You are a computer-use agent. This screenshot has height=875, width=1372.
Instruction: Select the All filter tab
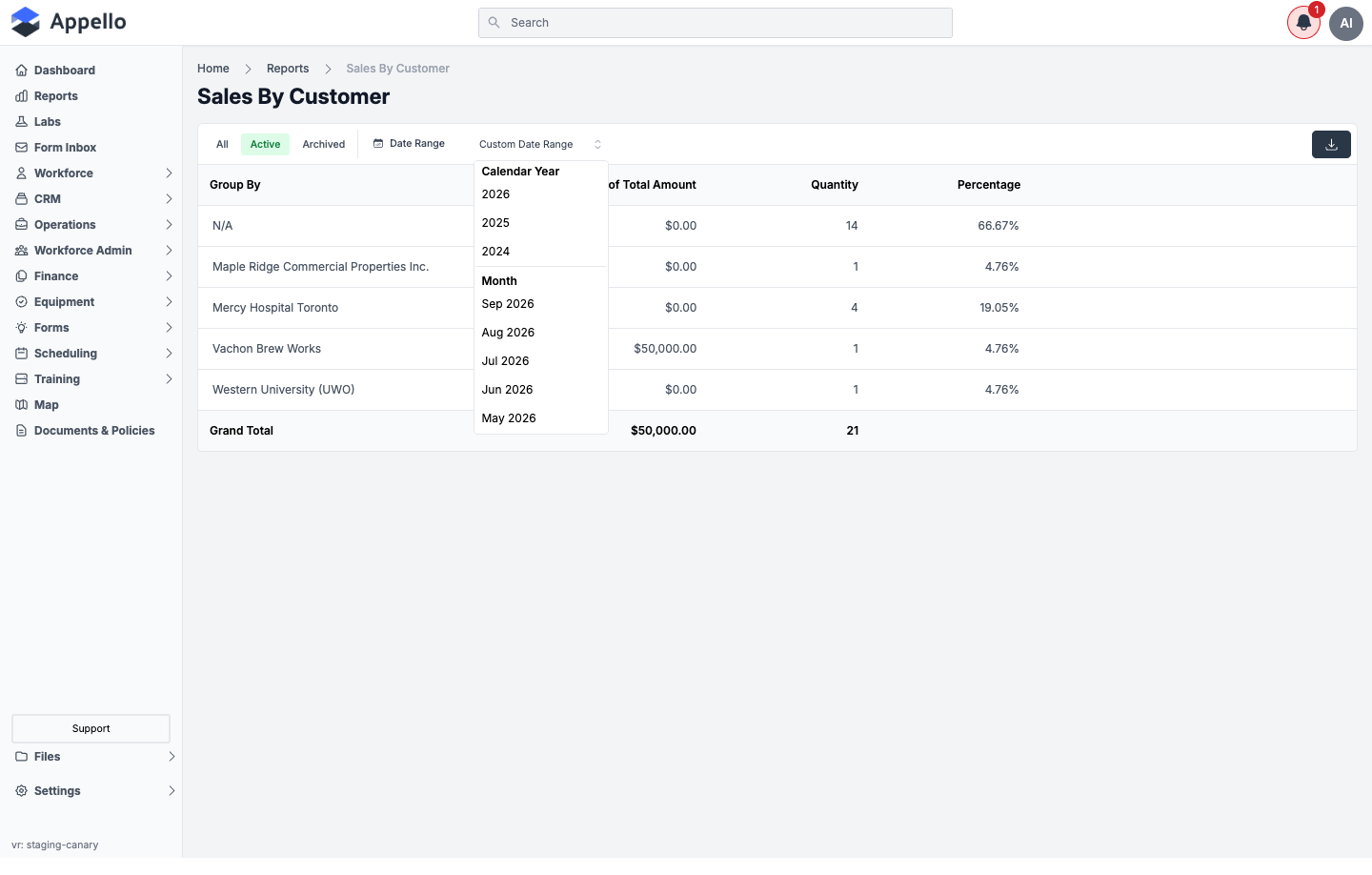[222, 145]
